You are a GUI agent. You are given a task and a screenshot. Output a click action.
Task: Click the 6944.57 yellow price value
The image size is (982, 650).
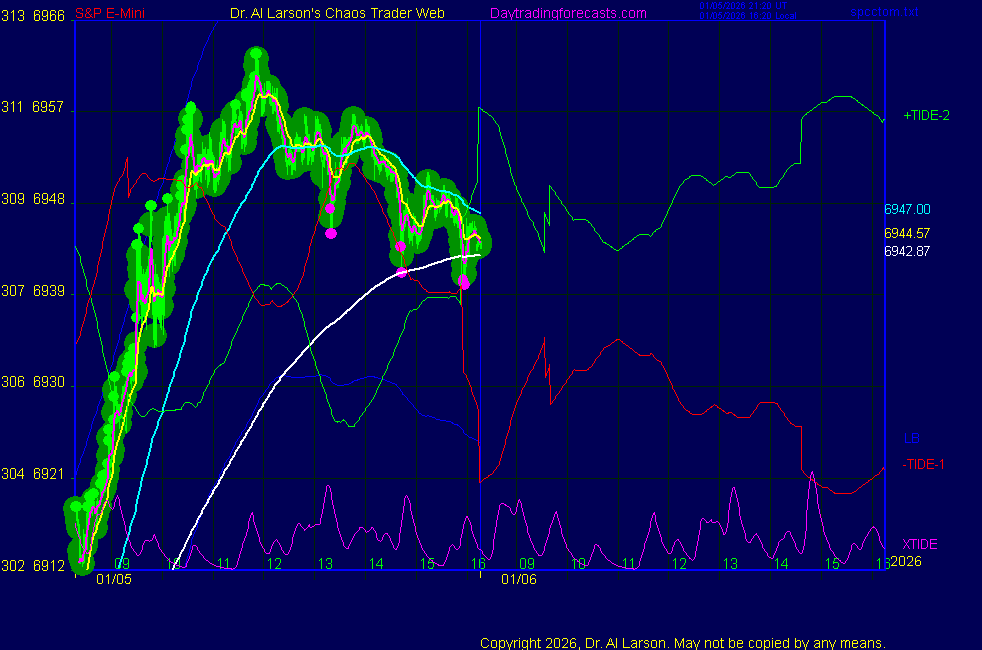click(x=907, y=233)
